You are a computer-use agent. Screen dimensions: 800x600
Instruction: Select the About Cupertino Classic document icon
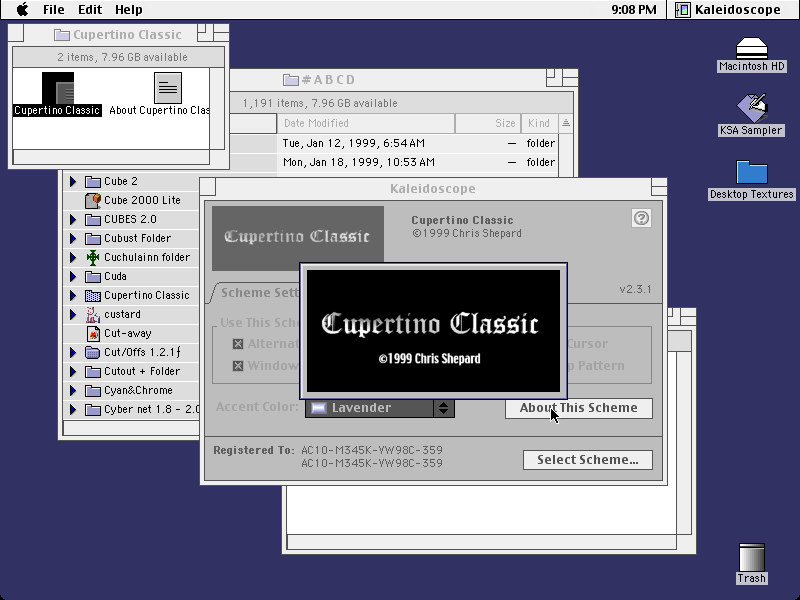point(168,88)
